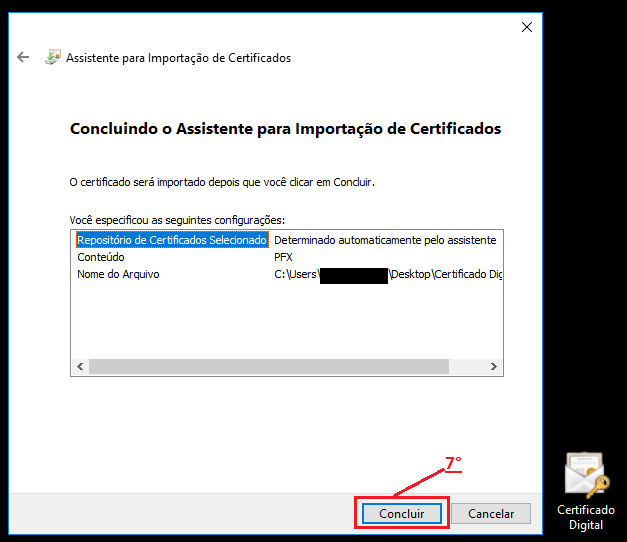Click the heading Concluindo o Assistente
This screenshot has height=542, width=627.
285,129
